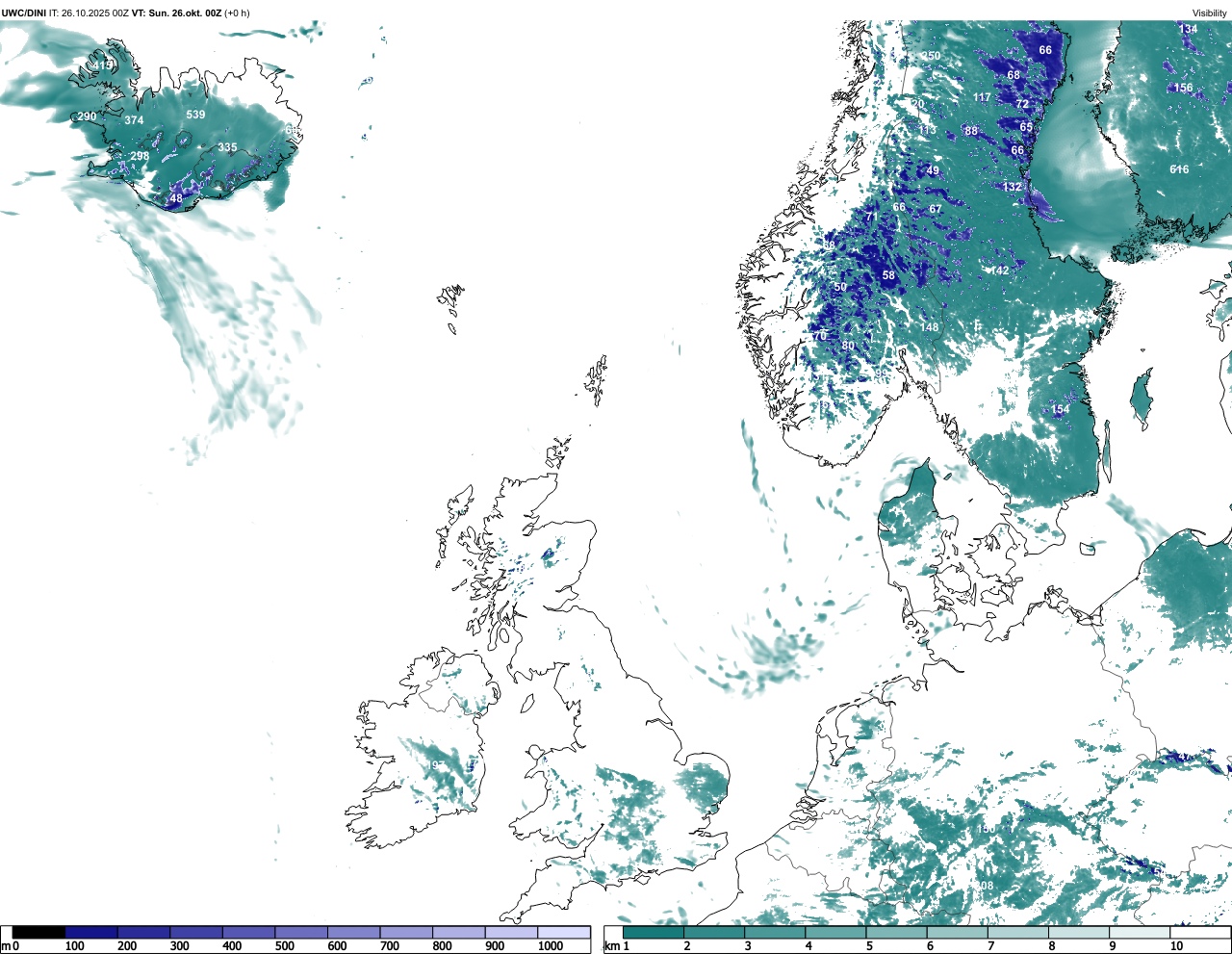Click the "113" value near the Norway border
This screenshot has height=954, width=1232.
[927, 130]
